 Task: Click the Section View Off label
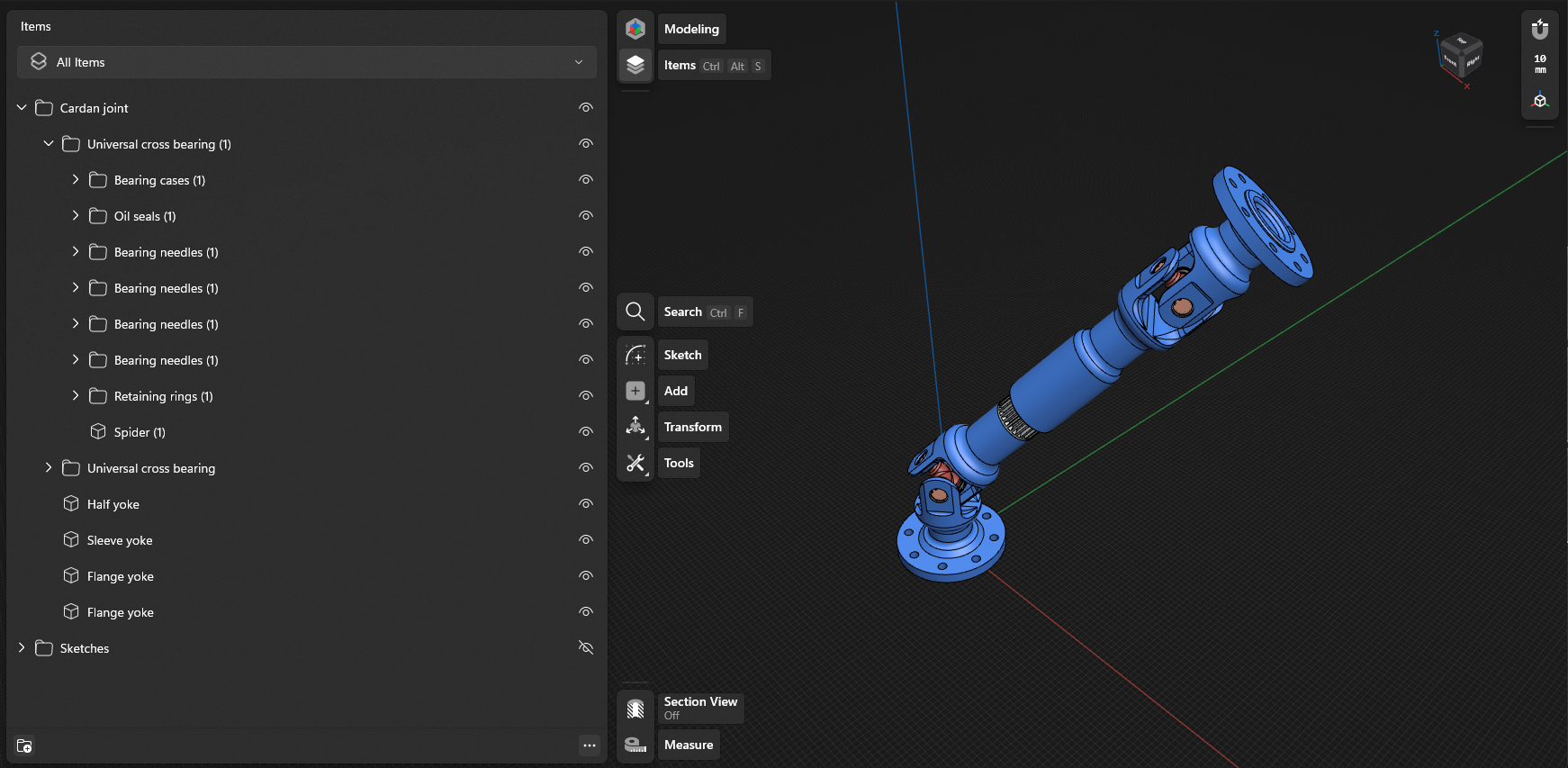(700, 708)
